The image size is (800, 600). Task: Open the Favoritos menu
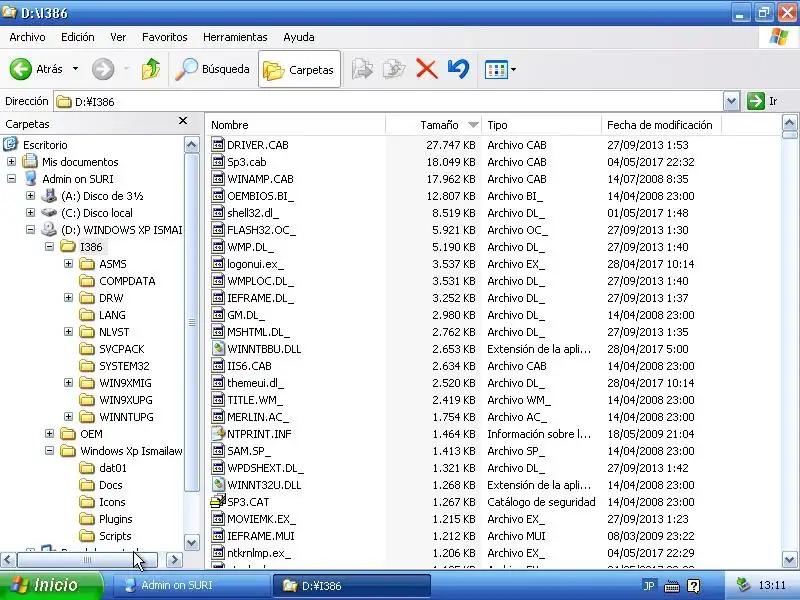point(164,37)
